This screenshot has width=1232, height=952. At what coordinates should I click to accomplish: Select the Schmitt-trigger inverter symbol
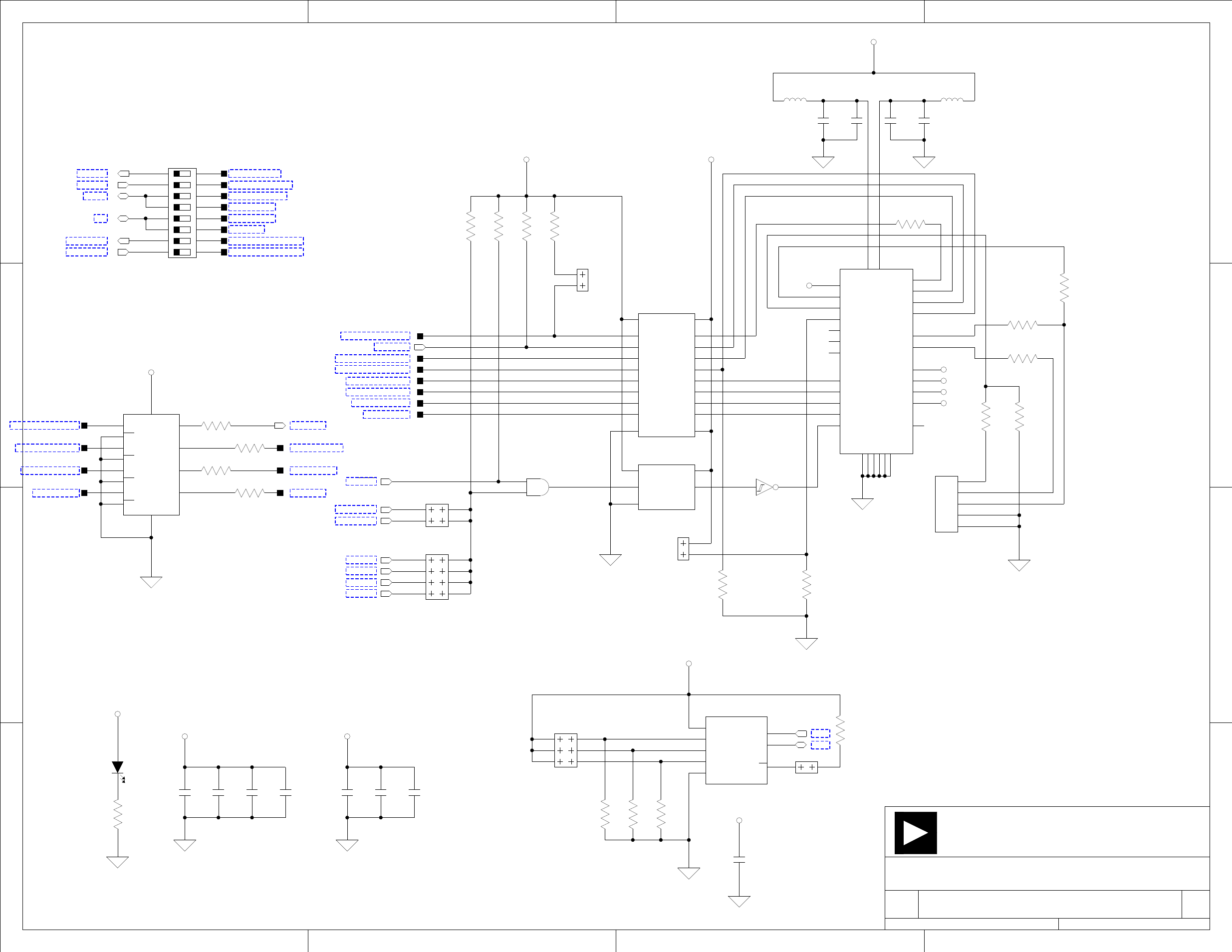tap(766, 487)
